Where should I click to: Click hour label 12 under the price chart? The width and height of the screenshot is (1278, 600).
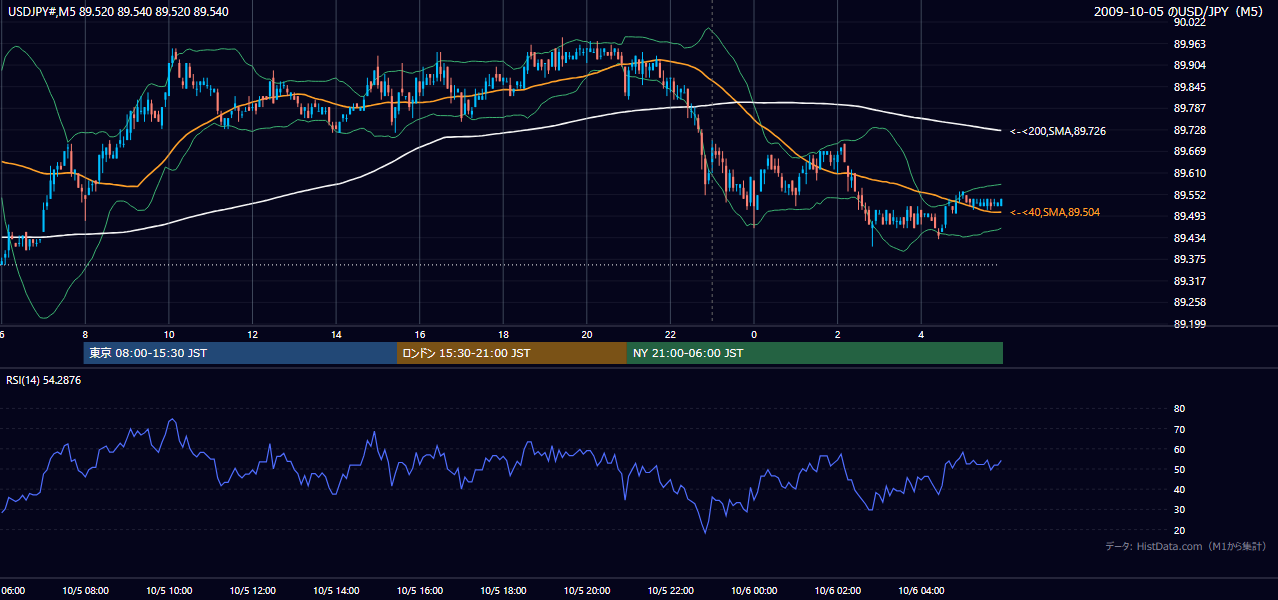[x=253, y=334]
